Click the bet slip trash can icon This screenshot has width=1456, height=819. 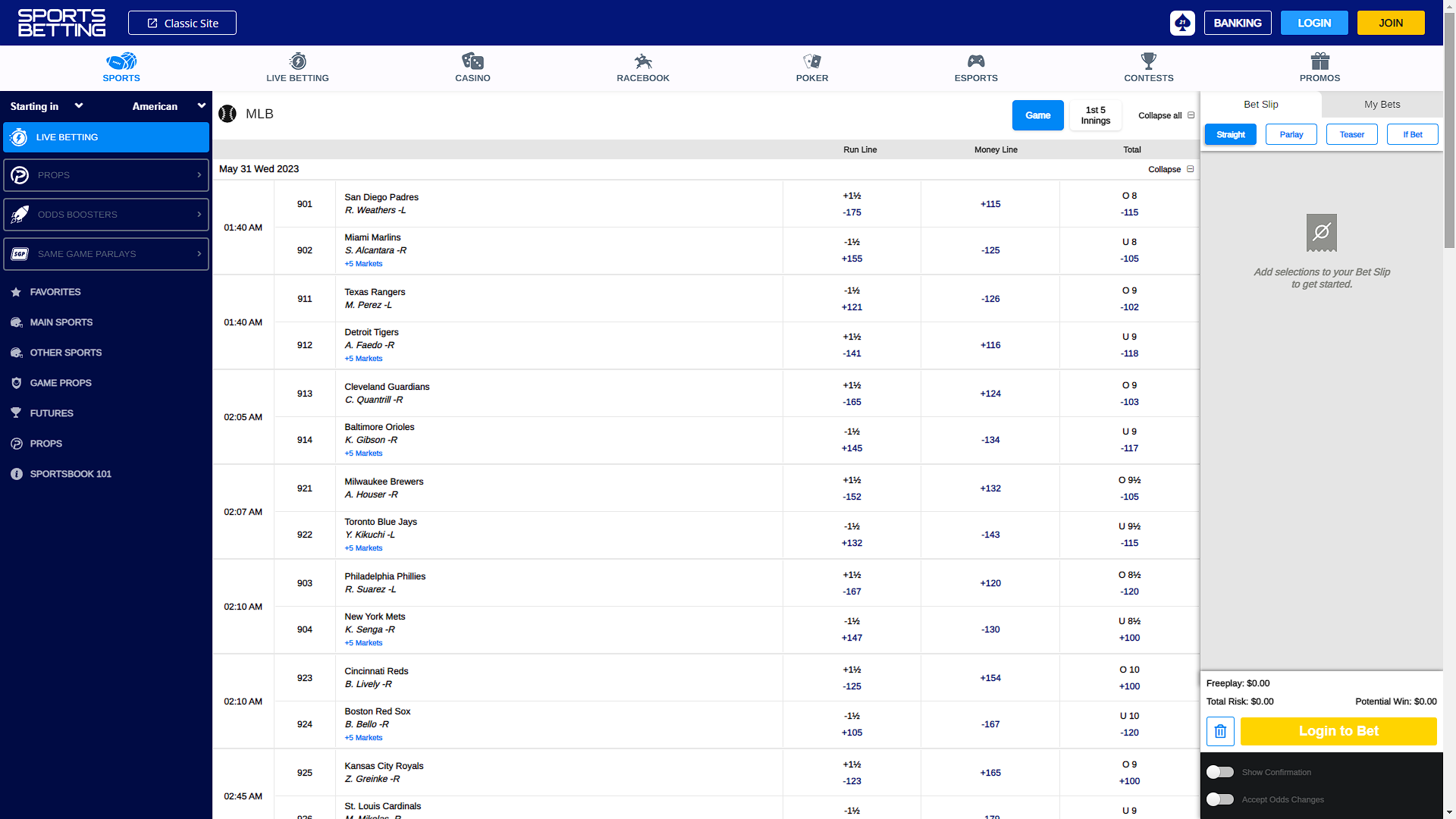(x=1220, y=731)
